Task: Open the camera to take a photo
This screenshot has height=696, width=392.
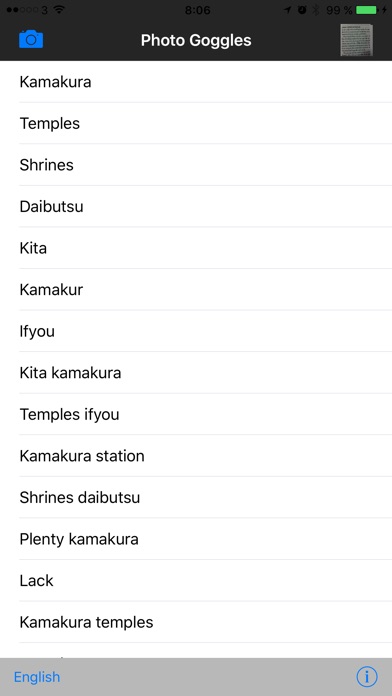Action: (31, 40)
